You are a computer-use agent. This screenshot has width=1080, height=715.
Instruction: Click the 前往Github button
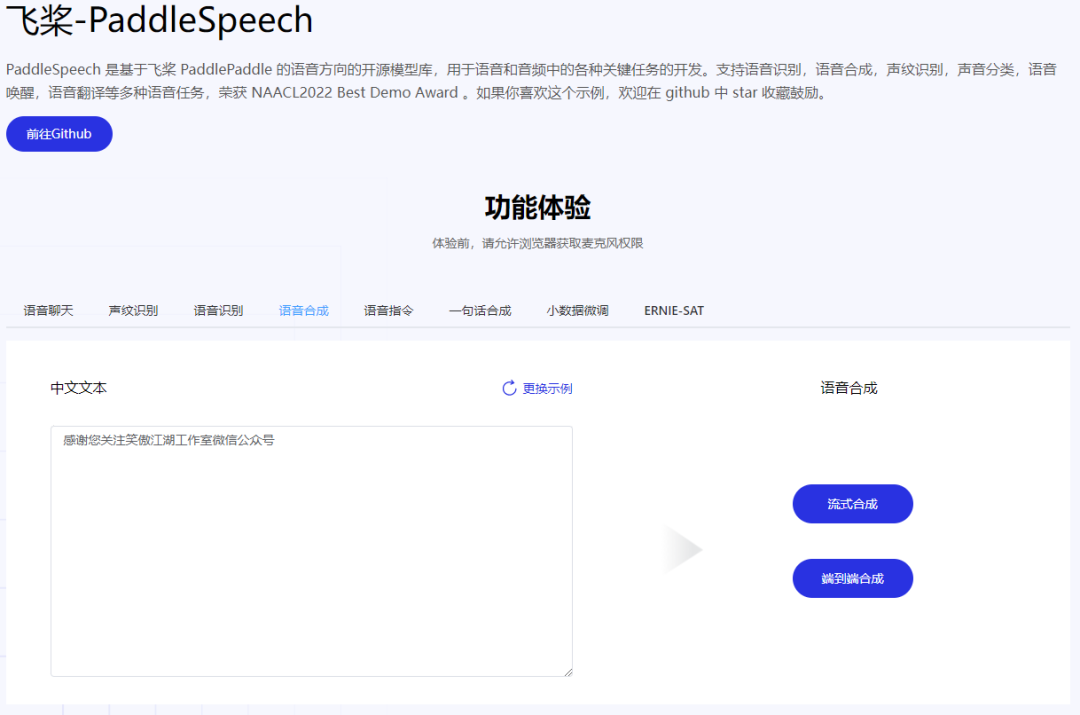(59, 133)
